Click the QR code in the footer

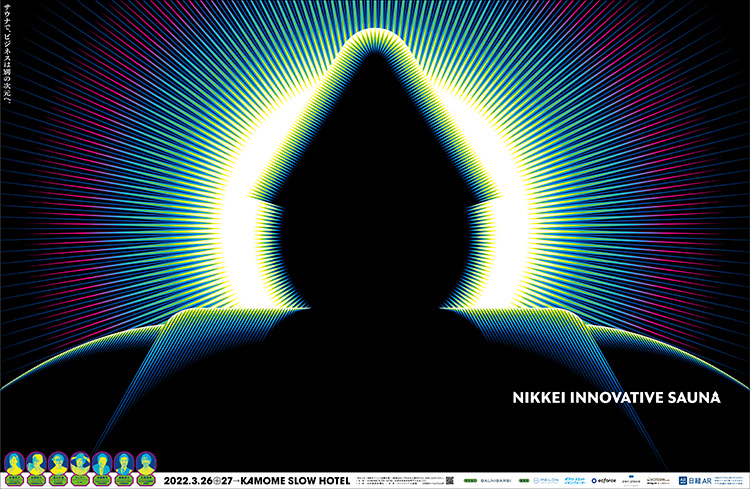pyautogui.click(x=449, y=480)
